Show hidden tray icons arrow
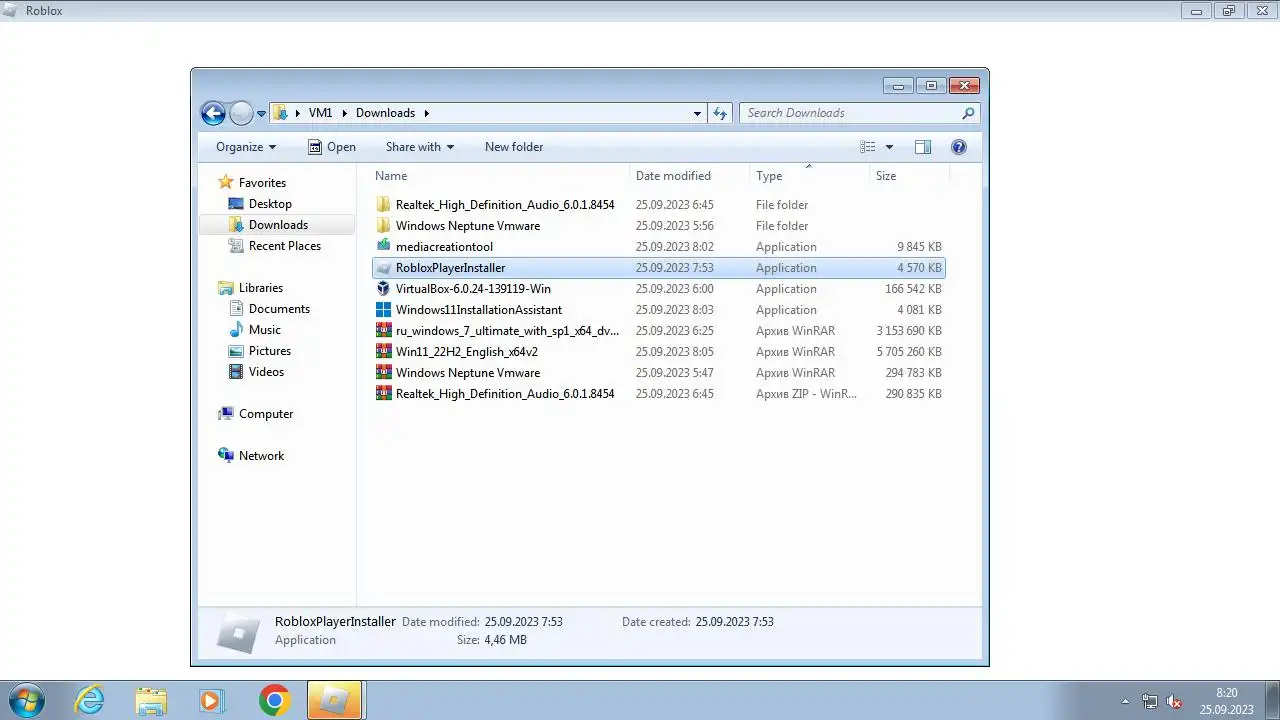Image resolution: width=1280 pixels, height=720 pixels. pos(1126,701)
